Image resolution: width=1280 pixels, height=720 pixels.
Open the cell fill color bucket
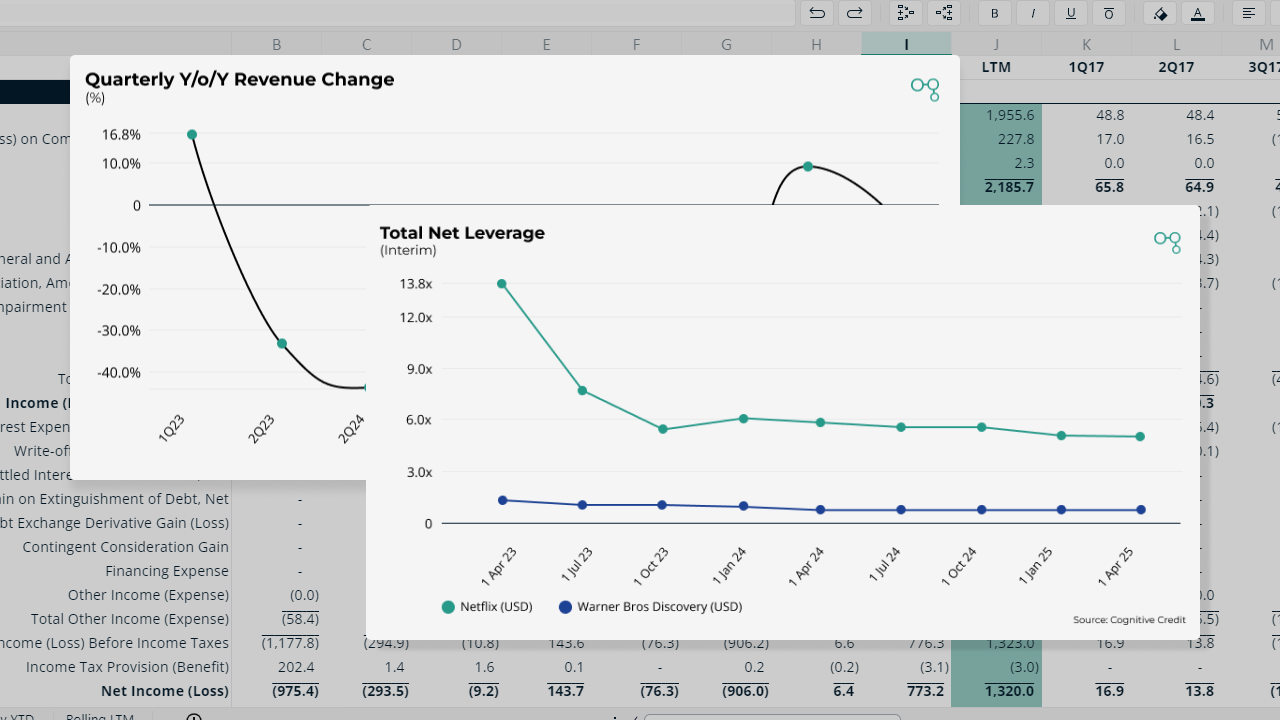[x=1160, y=13]
